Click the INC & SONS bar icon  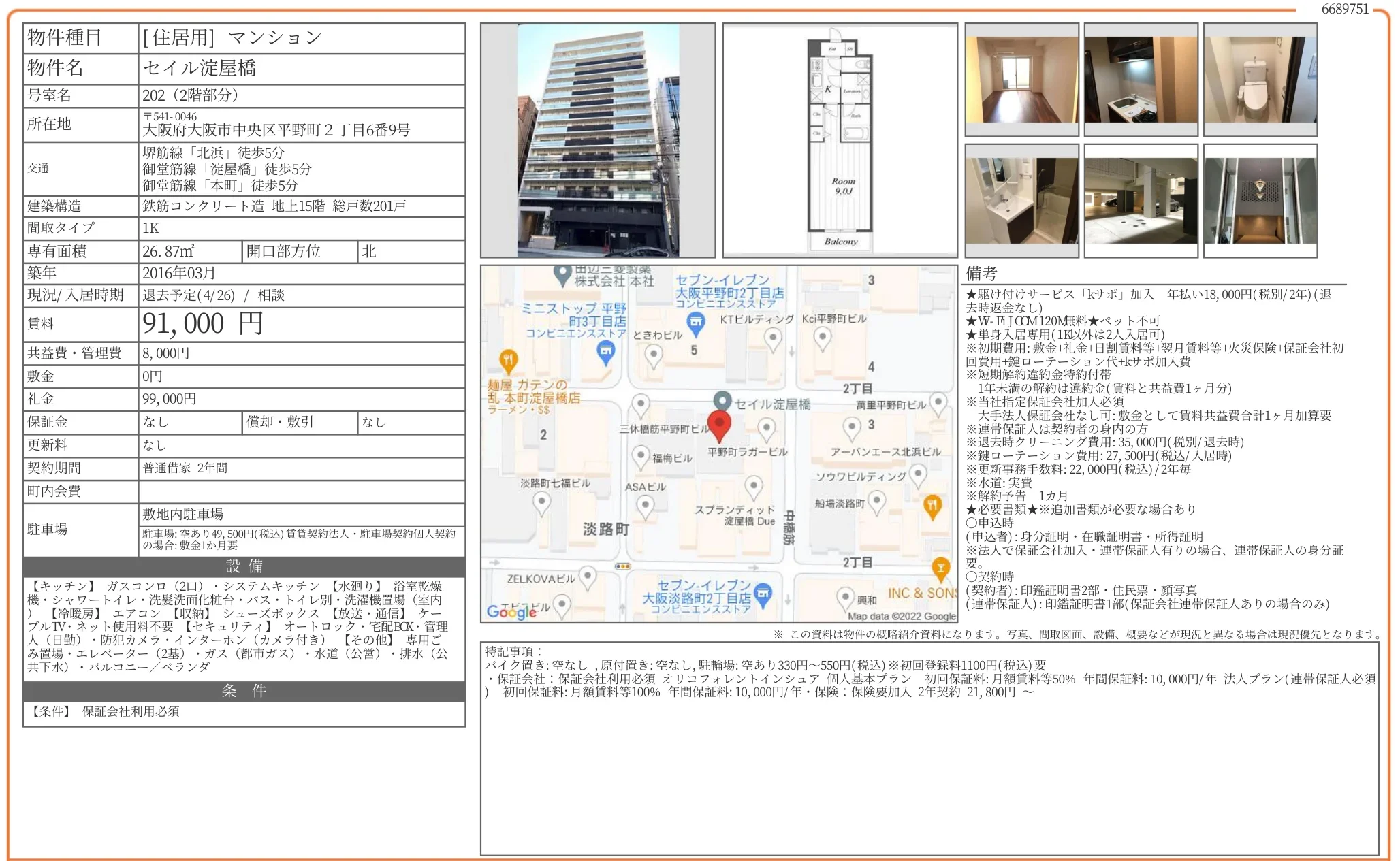940,568
